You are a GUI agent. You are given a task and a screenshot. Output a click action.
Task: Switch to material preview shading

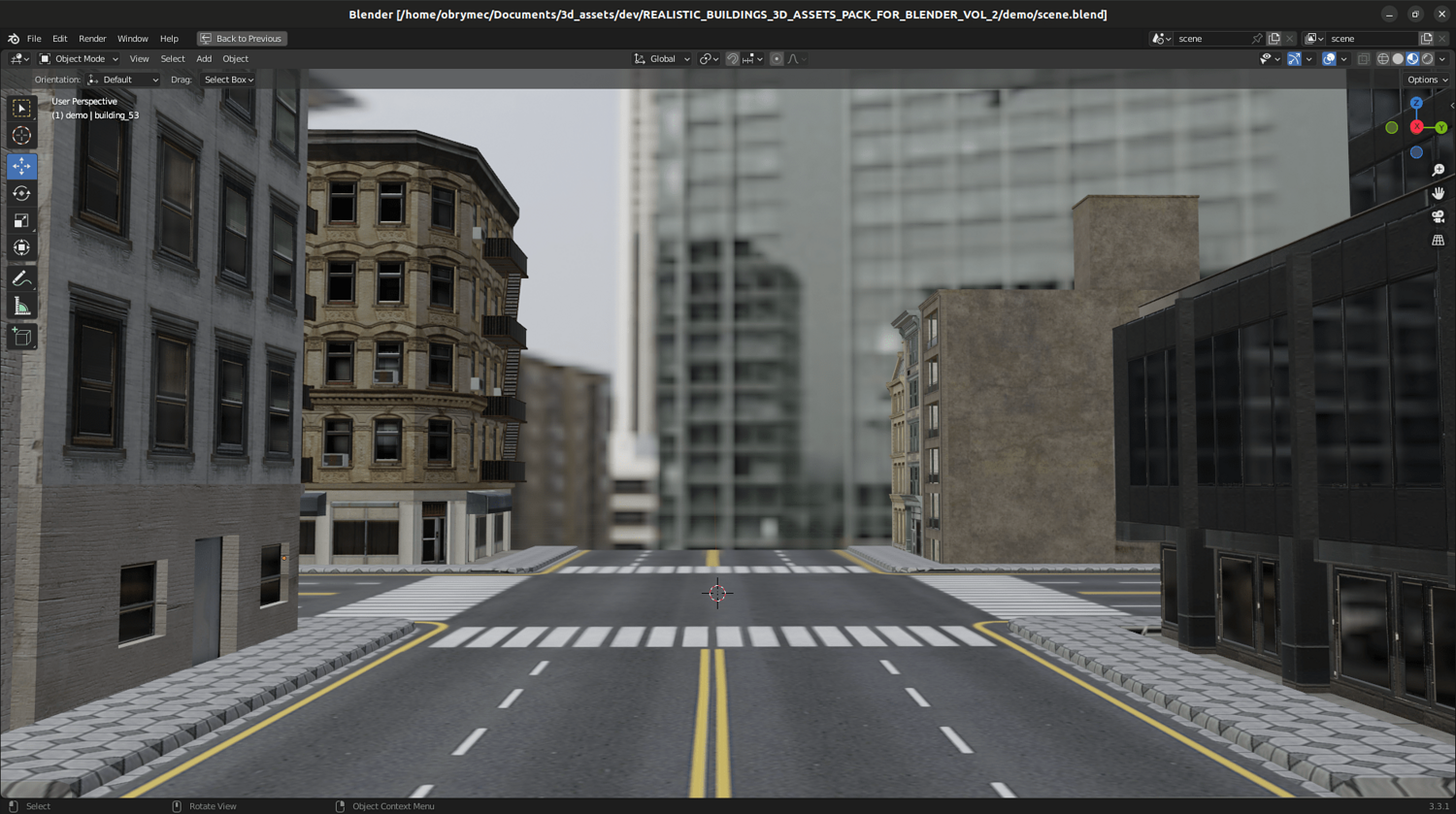[x=1412, y=59]
